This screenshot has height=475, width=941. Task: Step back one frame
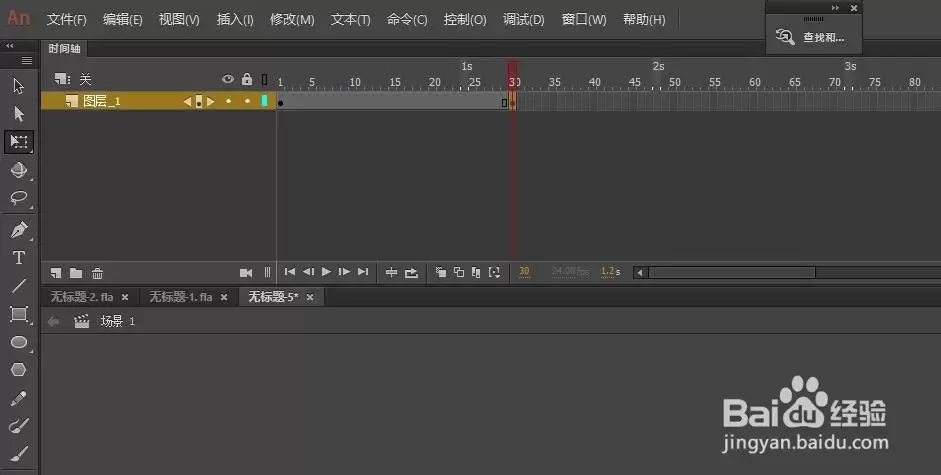[308, 272]
